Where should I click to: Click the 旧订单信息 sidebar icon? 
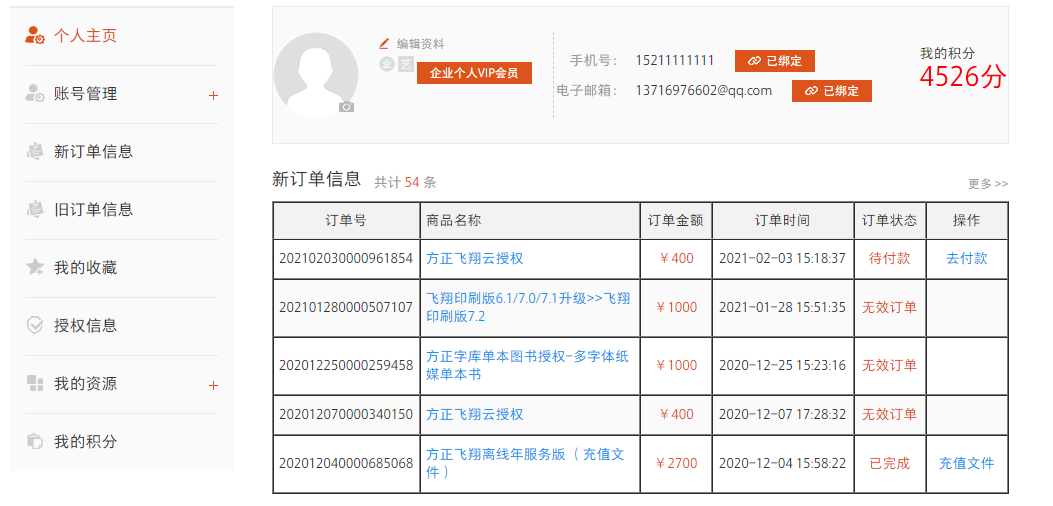tap(35, 210)
